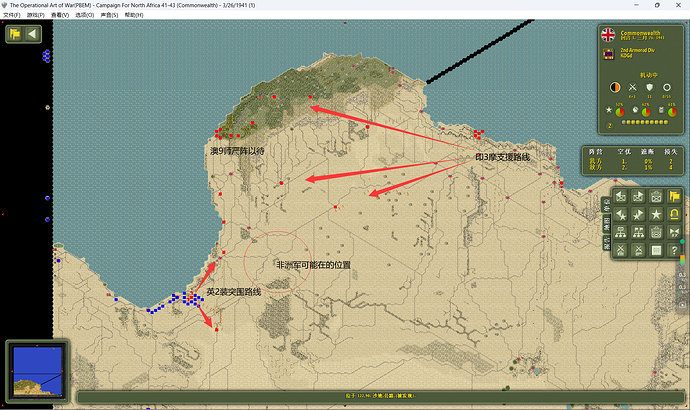Click the second crossed-swords icon in the bottom grid row

(x=638, y=250)
